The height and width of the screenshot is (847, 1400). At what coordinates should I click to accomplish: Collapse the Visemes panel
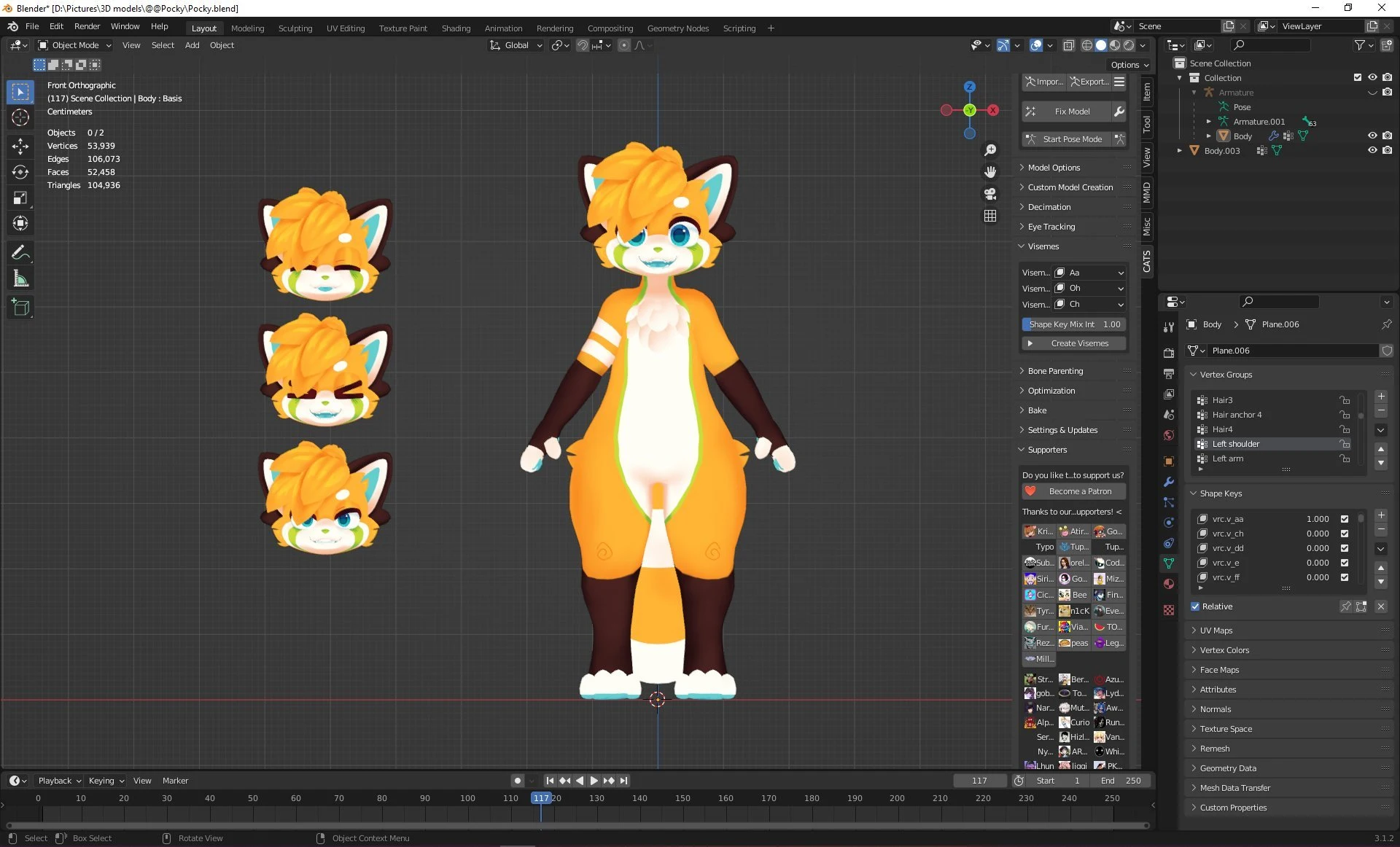1074,246
